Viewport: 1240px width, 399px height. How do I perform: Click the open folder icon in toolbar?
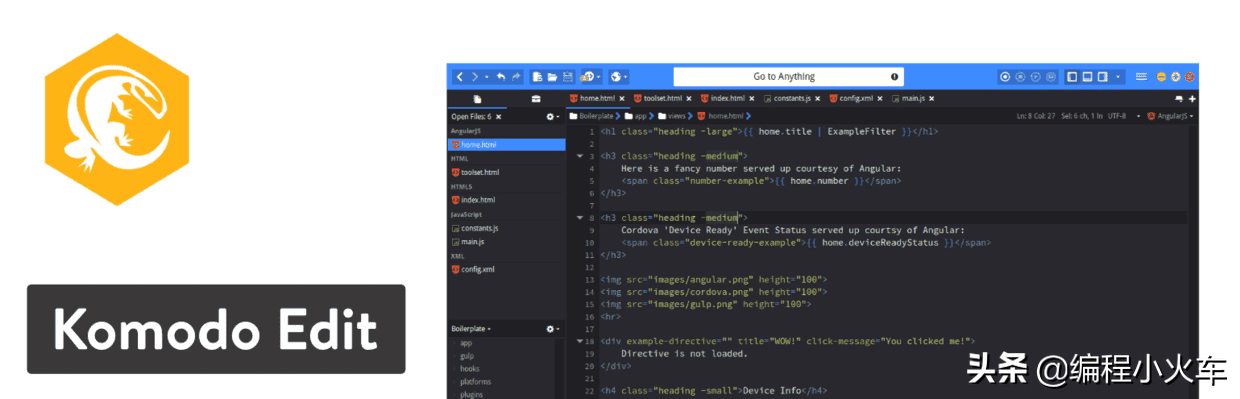(552, 76)
